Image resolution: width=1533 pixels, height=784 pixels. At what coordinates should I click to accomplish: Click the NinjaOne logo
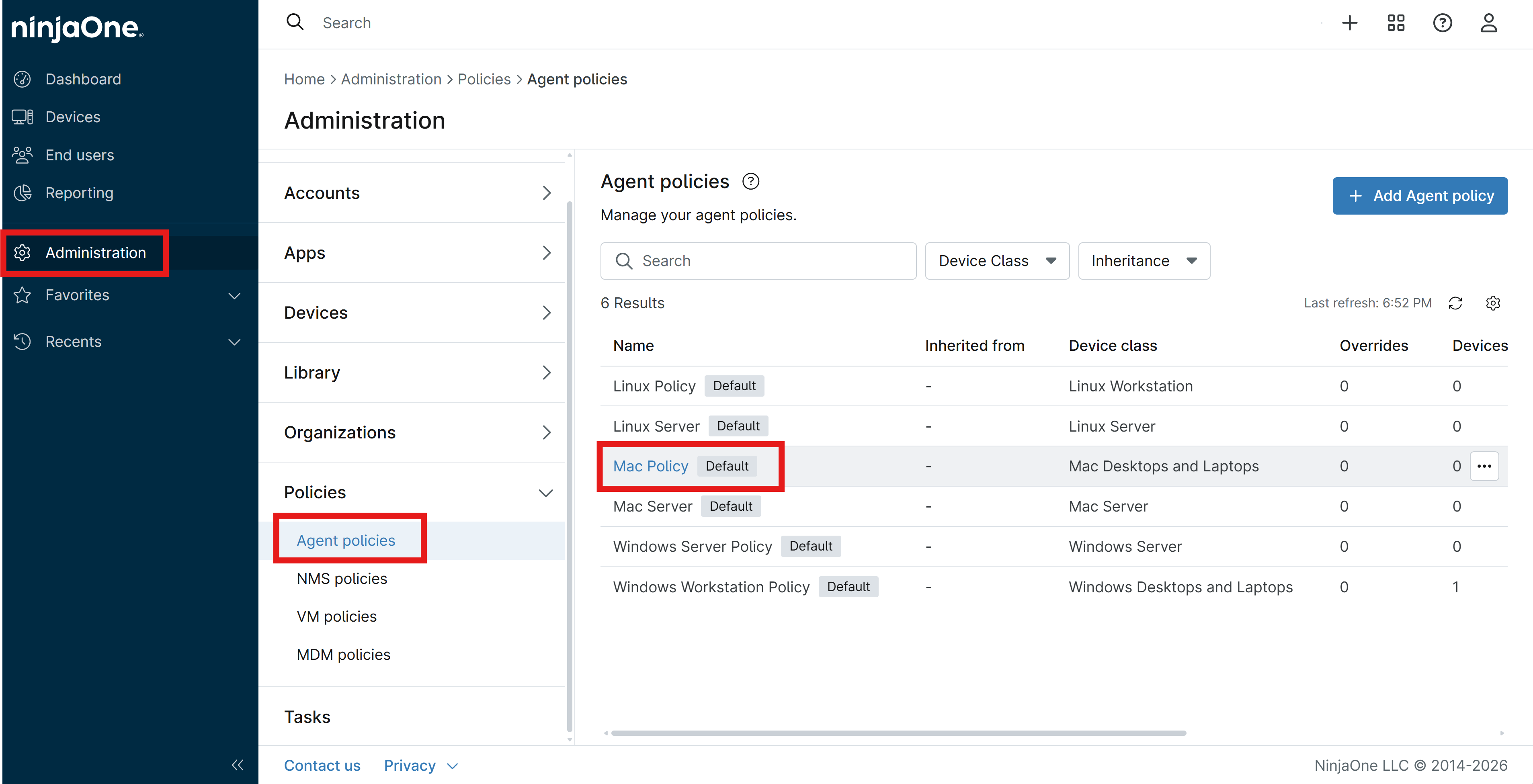tap(77, 28)
